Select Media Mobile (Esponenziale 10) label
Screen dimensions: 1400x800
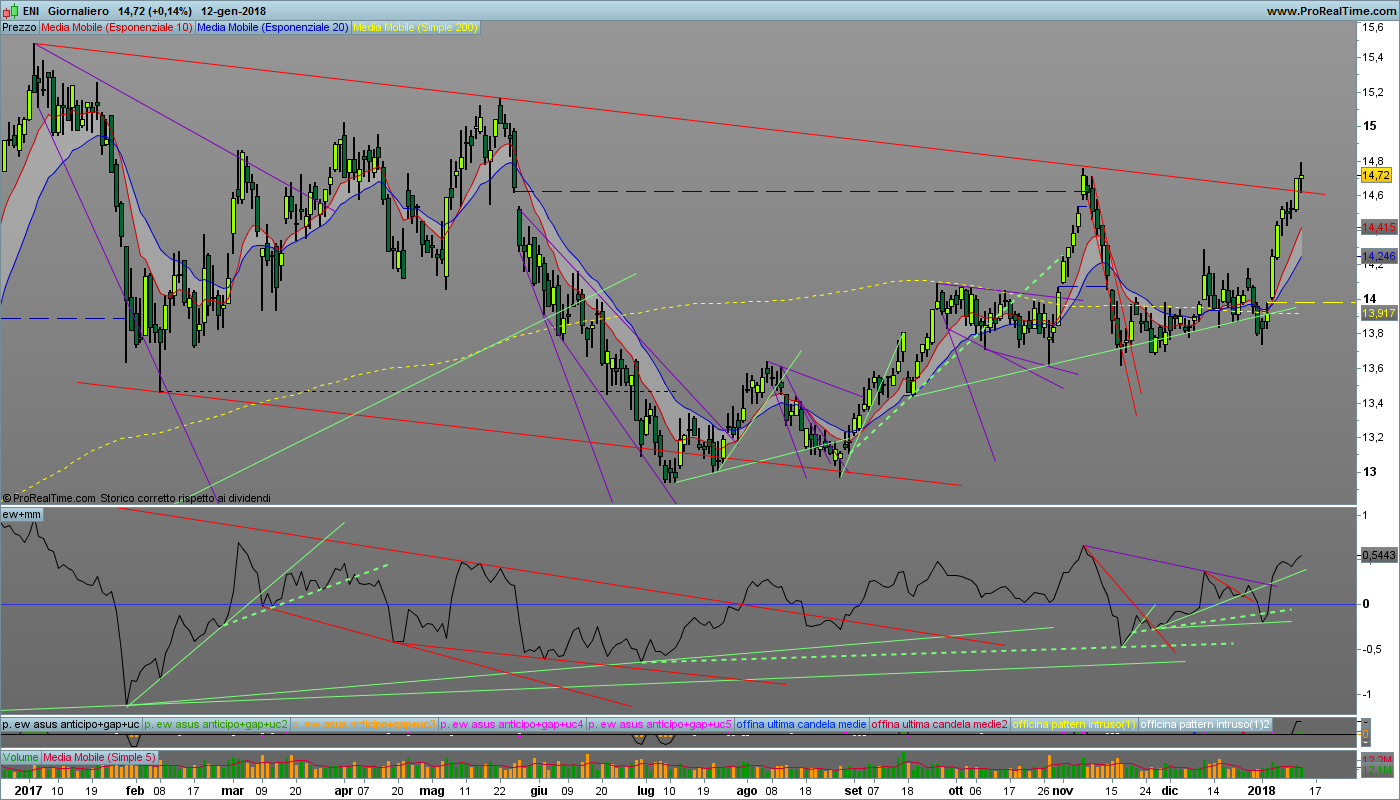[117, 27]
